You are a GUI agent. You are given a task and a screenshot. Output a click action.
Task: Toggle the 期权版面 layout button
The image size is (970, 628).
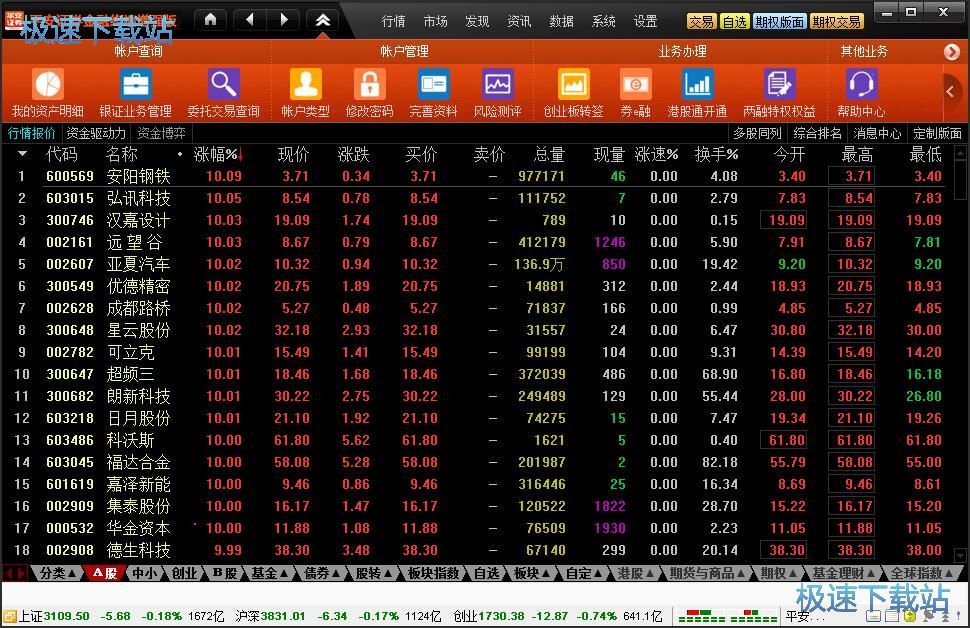pos(779,22)
